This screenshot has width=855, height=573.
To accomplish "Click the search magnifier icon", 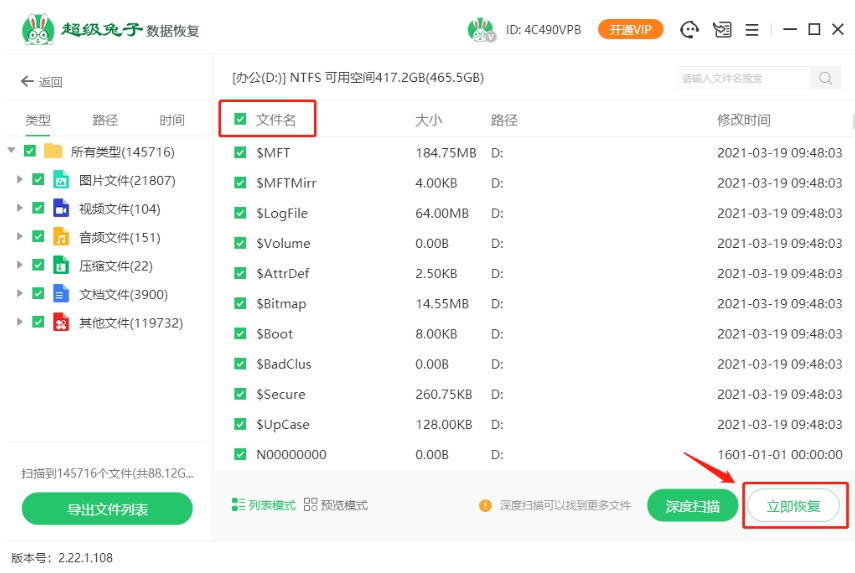I will (x=825, y=78).
